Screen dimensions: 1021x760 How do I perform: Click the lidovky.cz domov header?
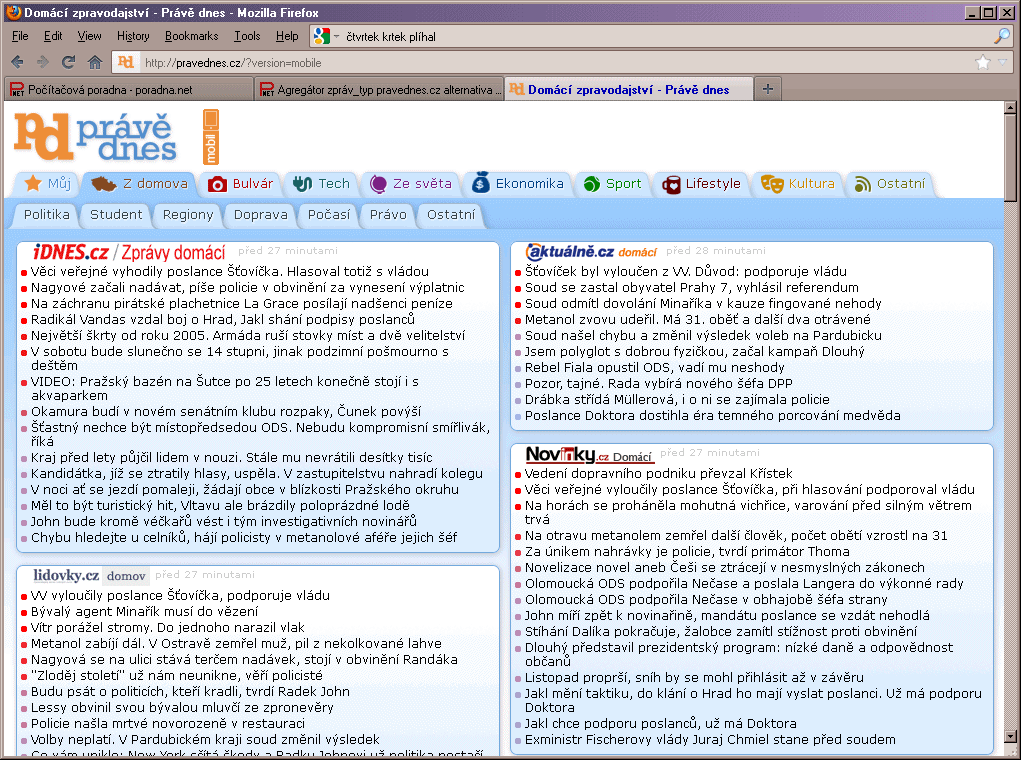coord(92,575)
